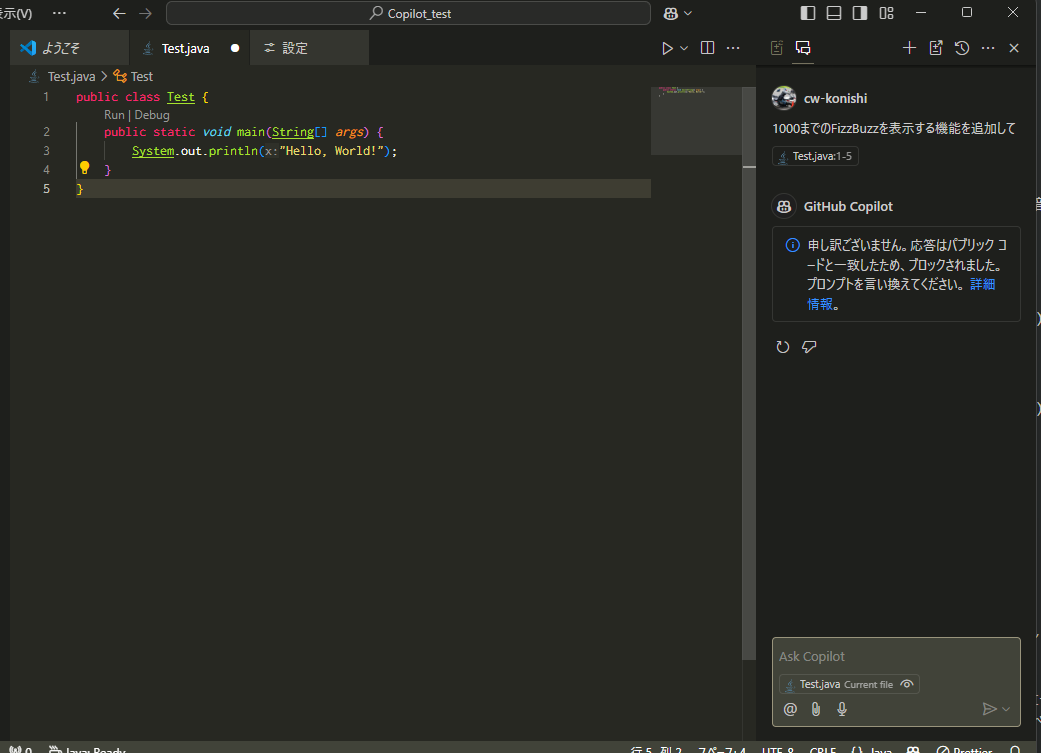
Task: Open chat in editor icon
Action: (x=936, y=48)
